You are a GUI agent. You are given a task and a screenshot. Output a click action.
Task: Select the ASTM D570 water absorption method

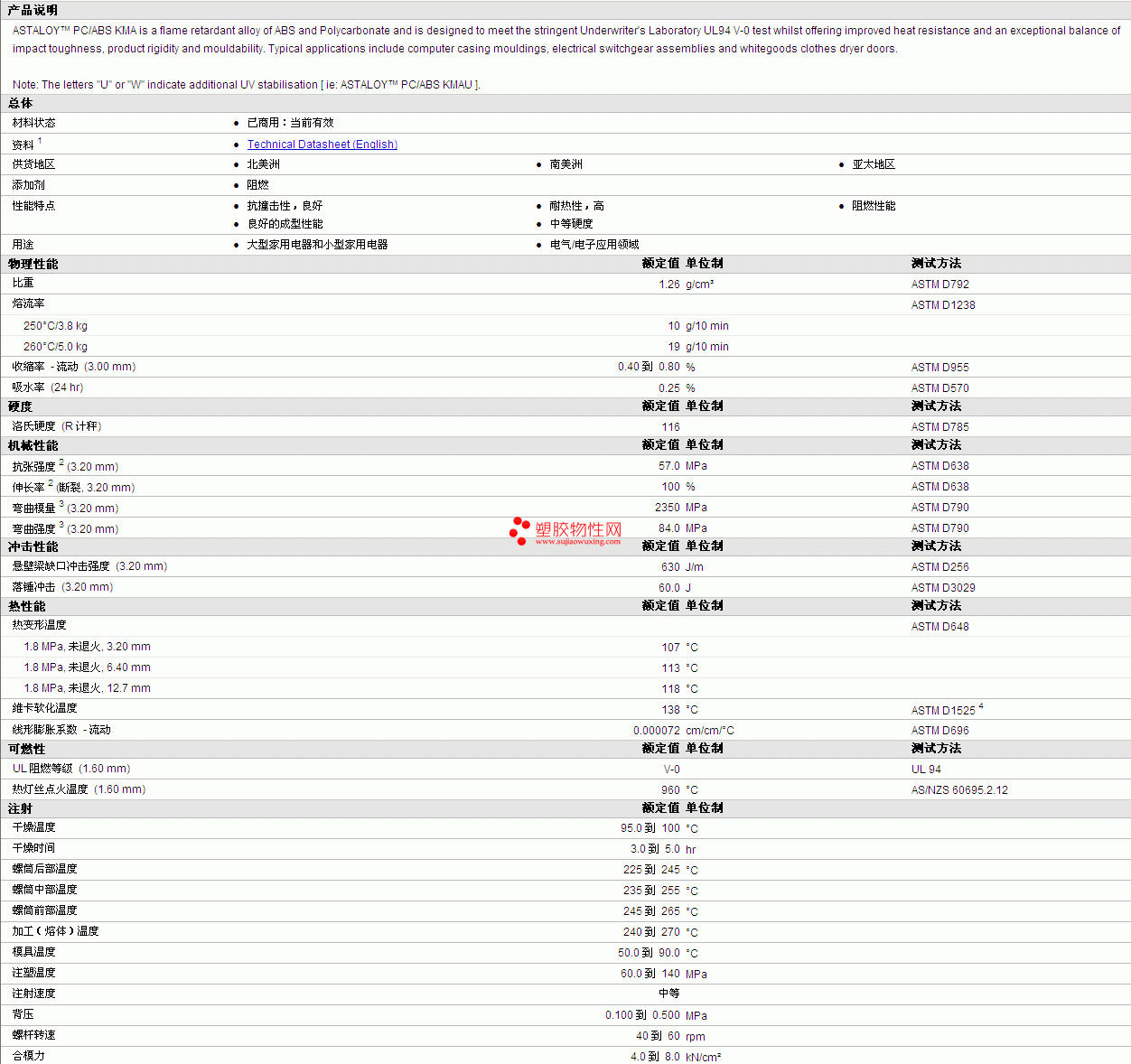939,388
